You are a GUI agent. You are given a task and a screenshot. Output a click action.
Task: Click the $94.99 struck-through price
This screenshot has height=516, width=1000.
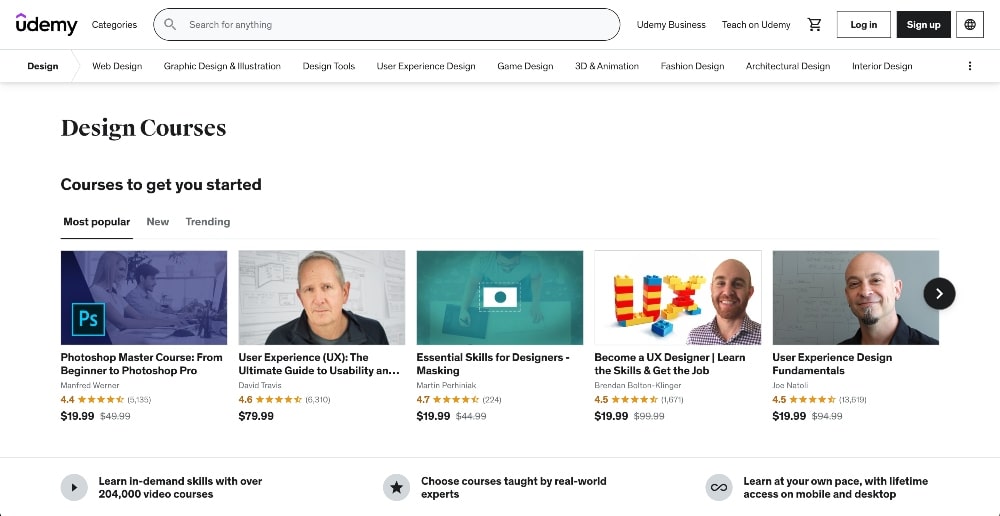[x=827, y=416]
